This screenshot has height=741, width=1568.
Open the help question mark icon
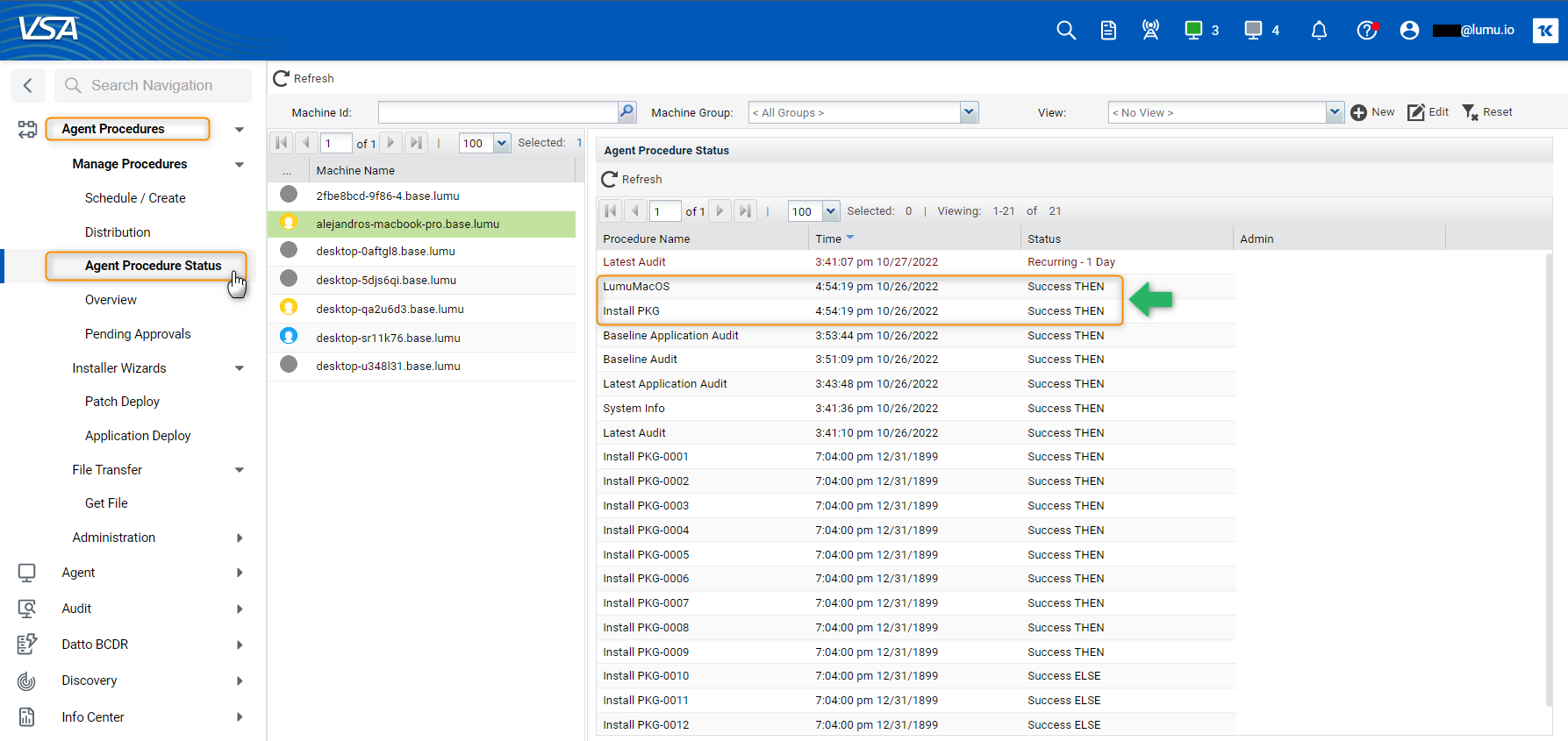tap(1366, 31)
